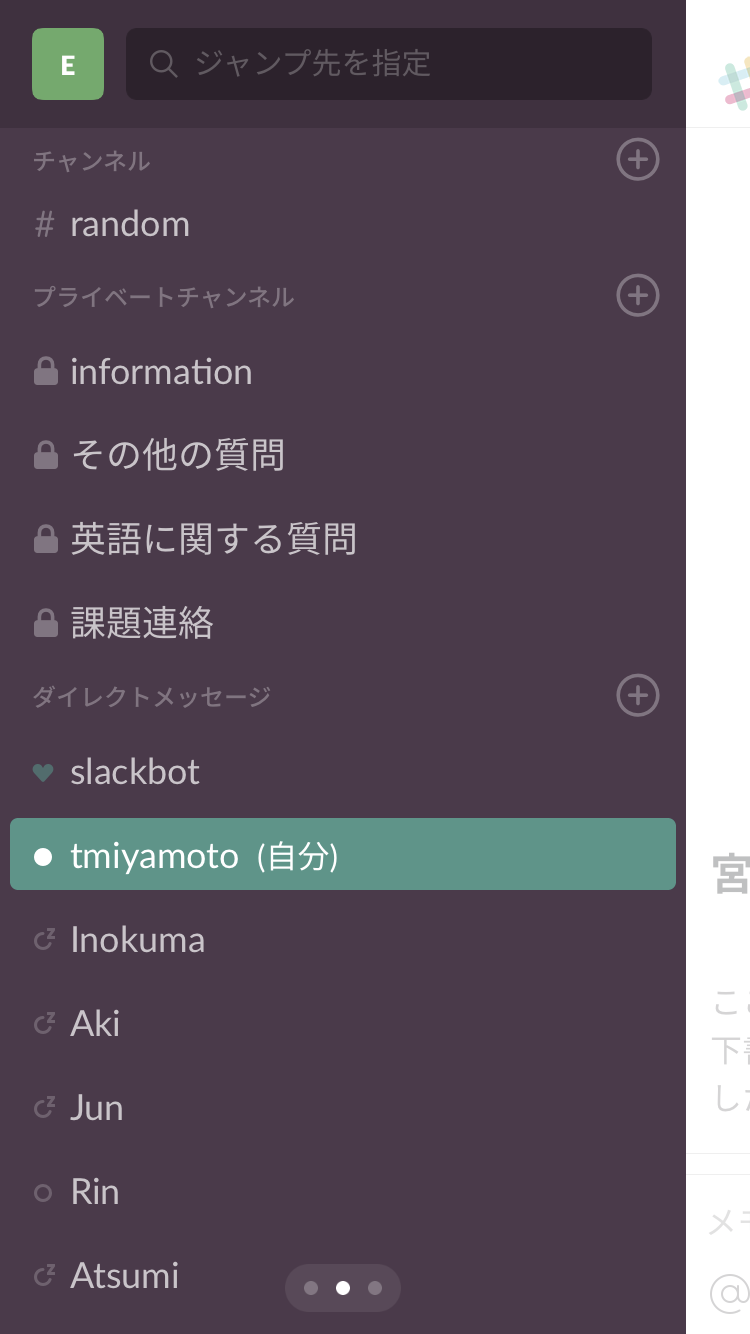
Task: Click the @ mention icon at the bottom right
Action: (x=730, y=1293)
